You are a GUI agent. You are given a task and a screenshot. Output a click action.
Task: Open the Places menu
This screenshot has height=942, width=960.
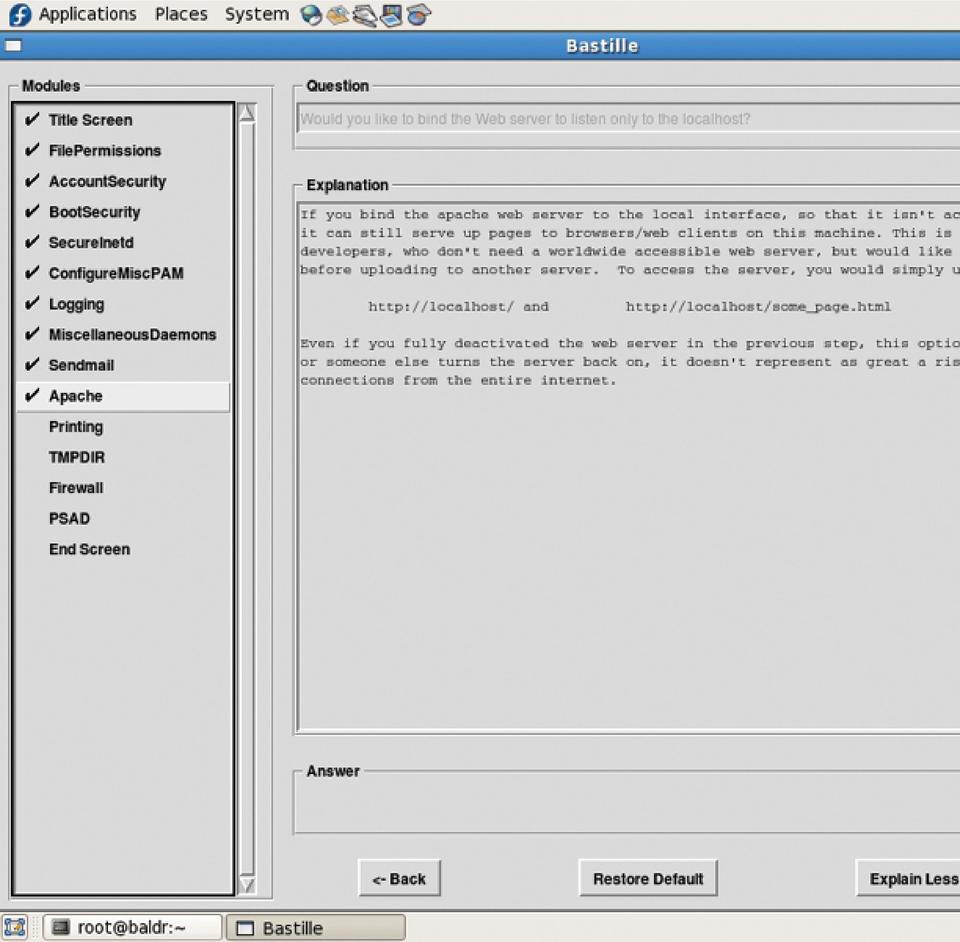click(181, 14)
